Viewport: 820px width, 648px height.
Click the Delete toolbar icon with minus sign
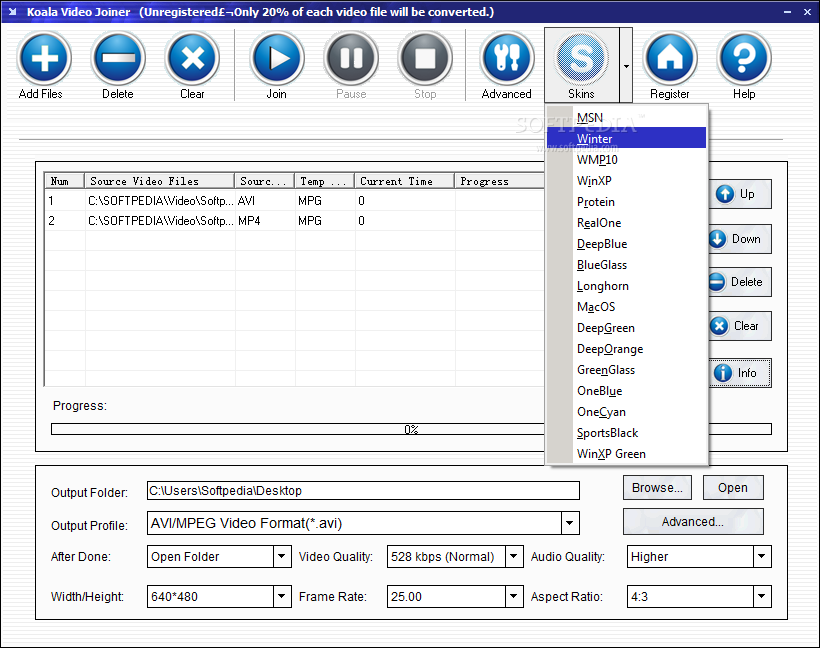coord(118,59)
